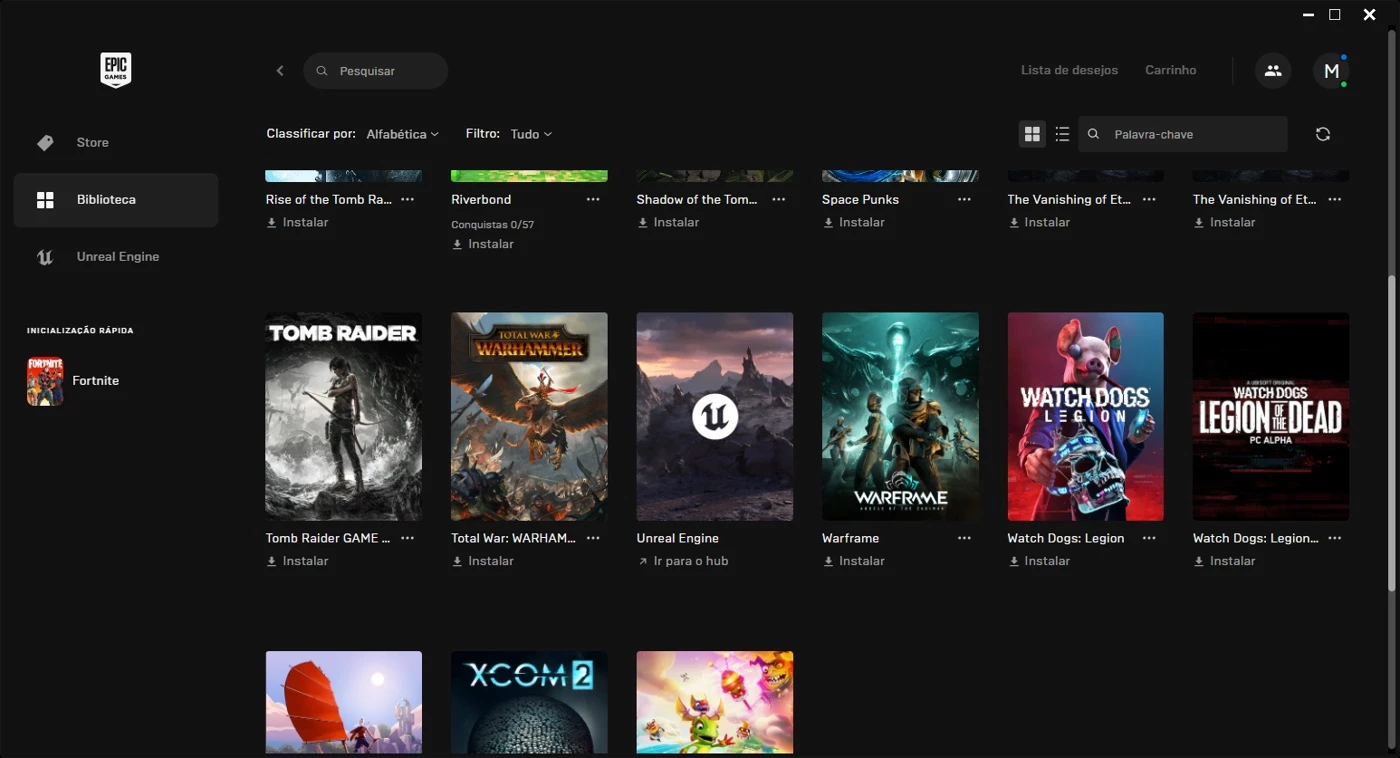Open the Total War Warhammer cover
1400x758 pixels.
coord(529,417)
